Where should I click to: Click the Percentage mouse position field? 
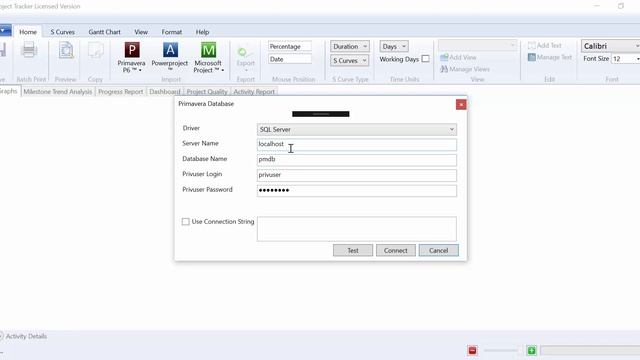(x=290, y=47)
